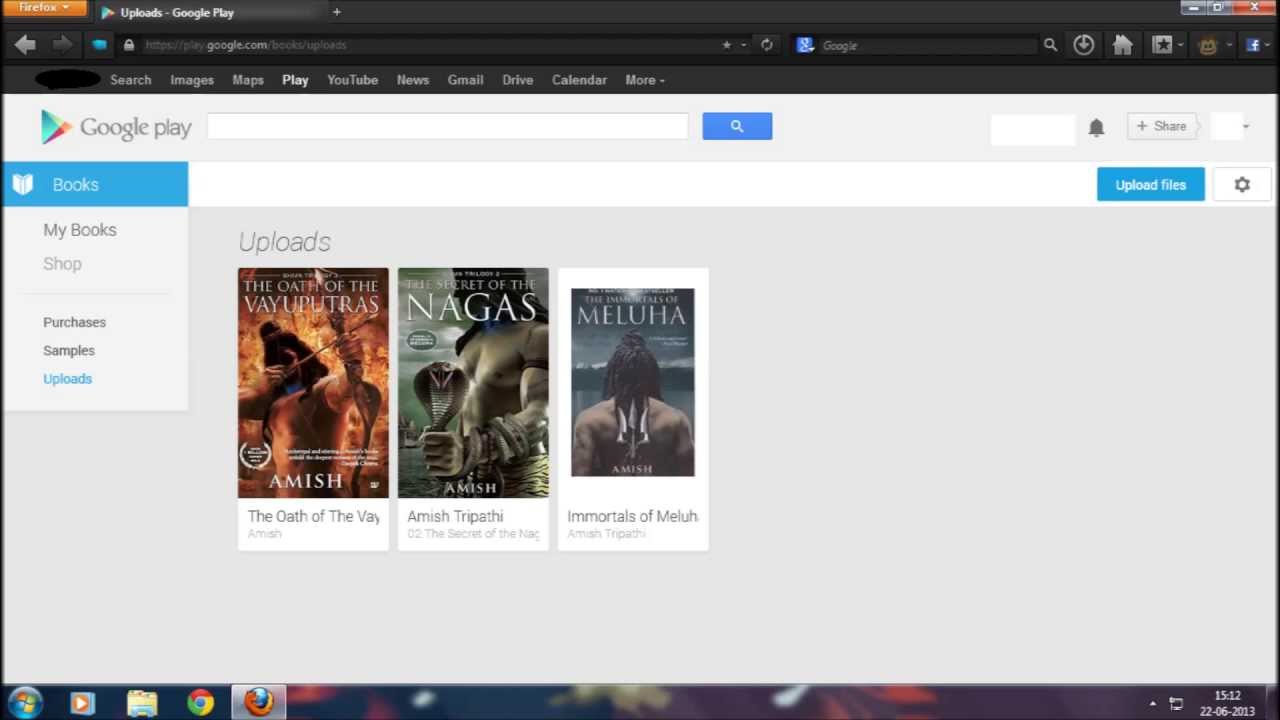Select Uploads in the sidebar
This screenshot has height=720, width=1280.
[x=67, y=378]
